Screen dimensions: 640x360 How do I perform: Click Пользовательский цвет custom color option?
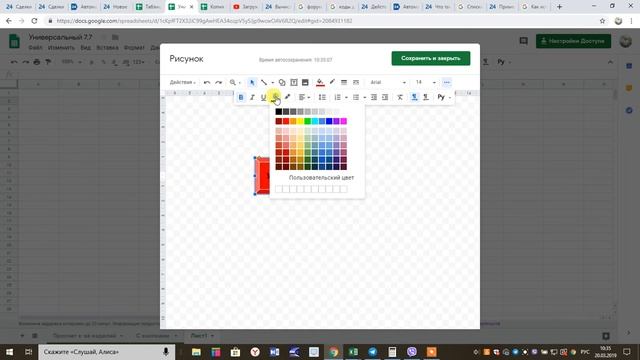coord(321,178)
